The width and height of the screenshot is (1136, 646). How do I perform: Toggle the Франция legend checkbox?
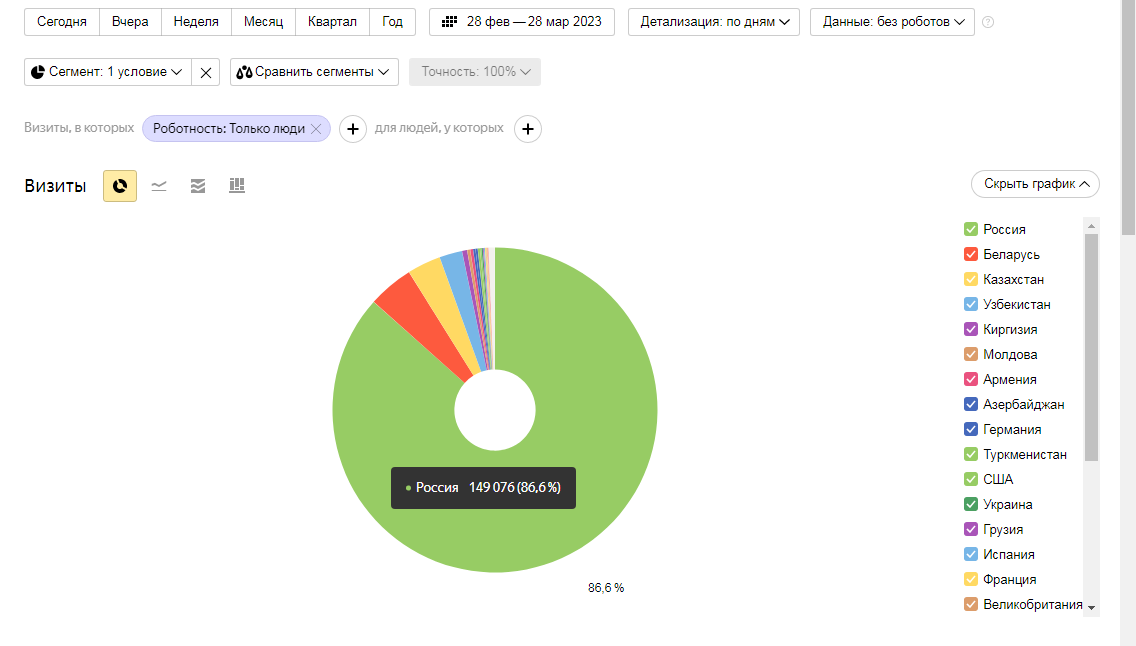[x=971, y=579]
